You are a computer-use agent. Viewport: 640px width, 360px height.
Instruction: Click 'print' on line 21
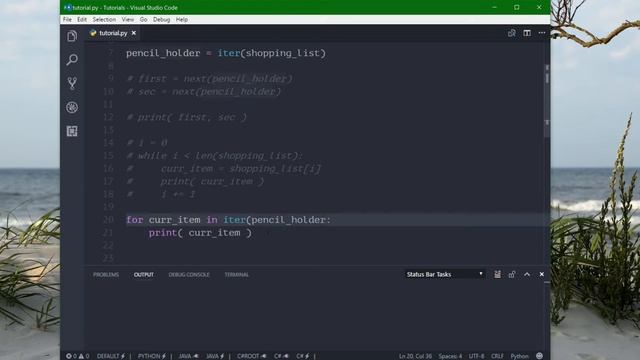(x=163, y=233)
